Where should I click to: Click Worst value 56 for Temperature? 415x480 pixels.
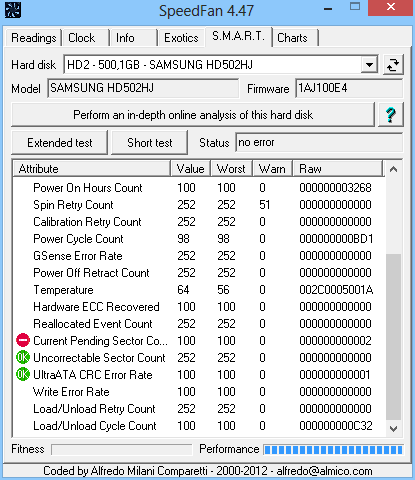[223, 290]
